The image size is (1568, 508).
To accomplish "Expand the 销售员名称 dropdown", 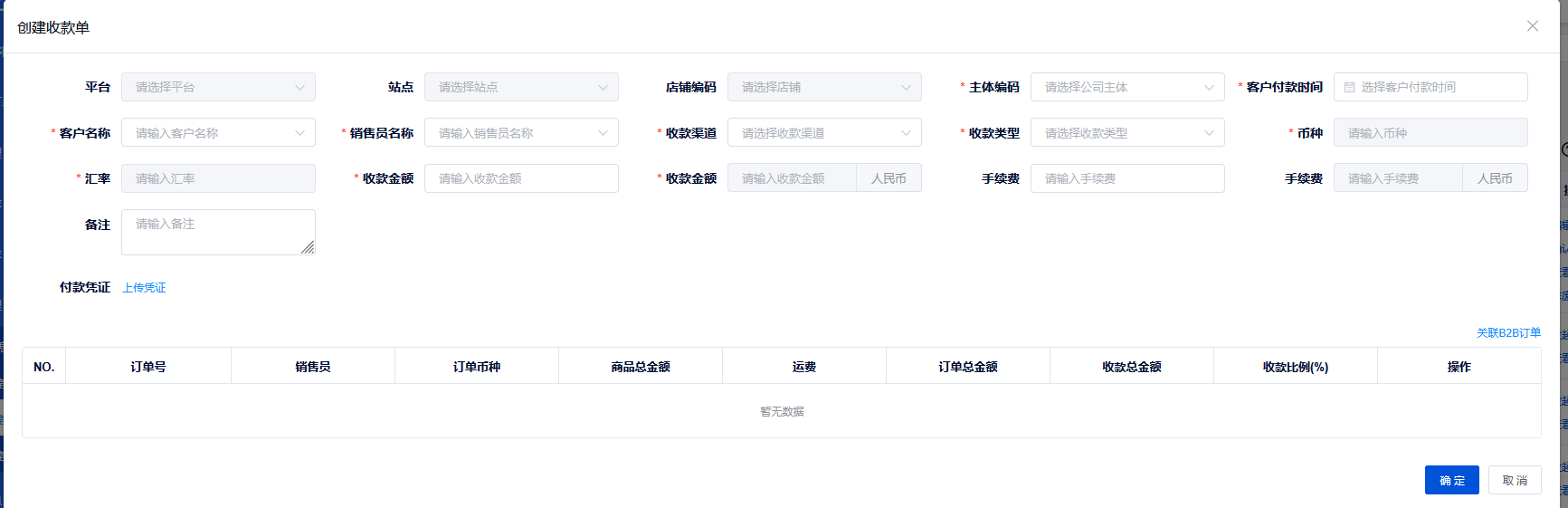I will [521, 133].
